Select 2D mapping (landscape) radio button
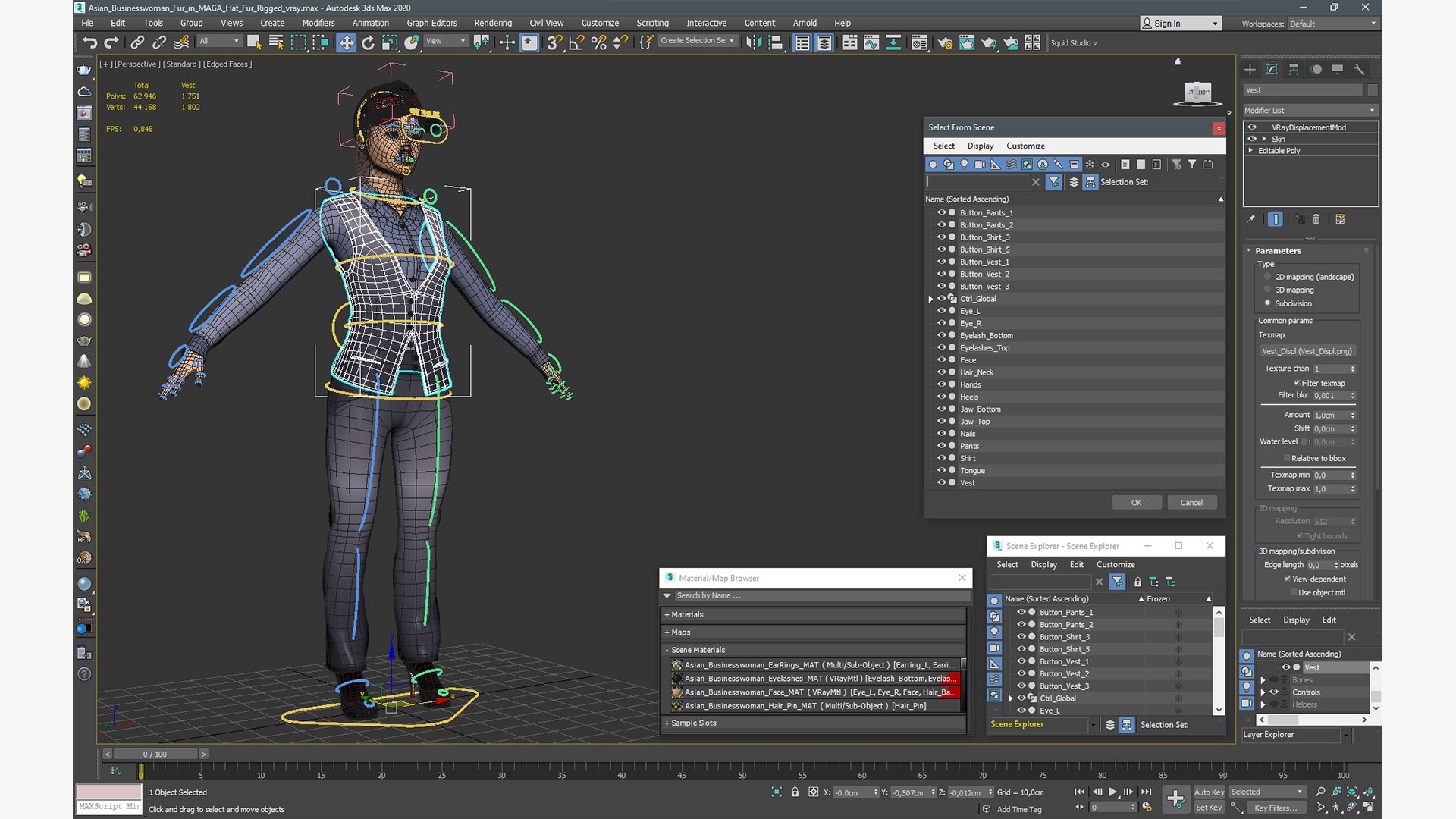1456x819 pixels. pyautogui.click(x=1267, y=277)
